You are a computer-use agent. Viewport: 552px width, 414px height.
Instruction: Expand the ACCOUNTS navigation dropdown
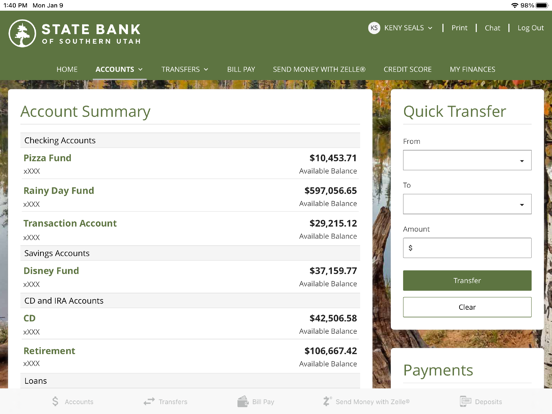(119, 69)
